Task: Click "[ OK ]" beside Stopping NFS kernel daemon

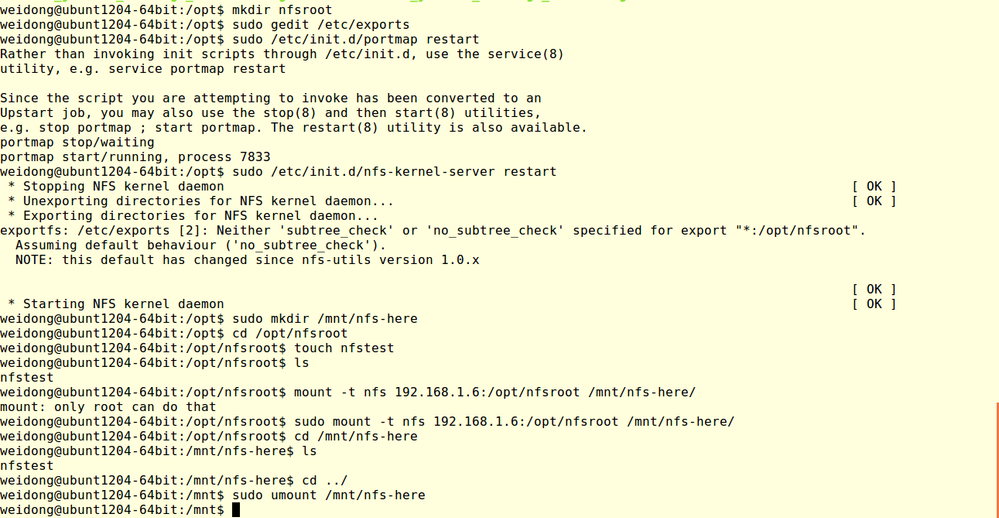Action: (874, 186)
